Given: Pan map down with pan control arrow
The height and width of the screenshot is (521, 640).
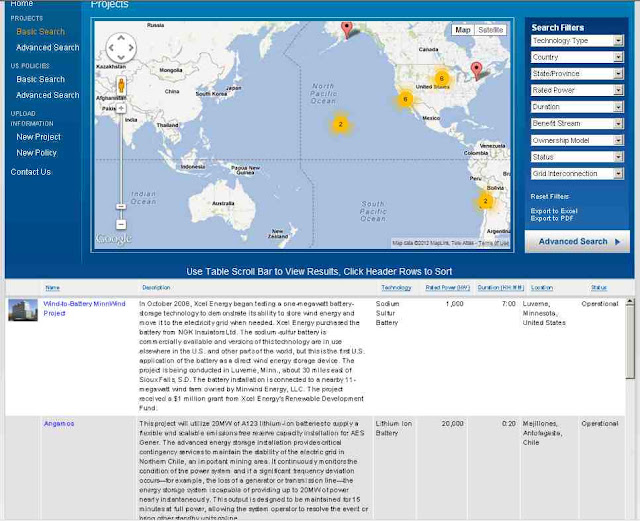Looking at the screenshot, I should [121, 58].
